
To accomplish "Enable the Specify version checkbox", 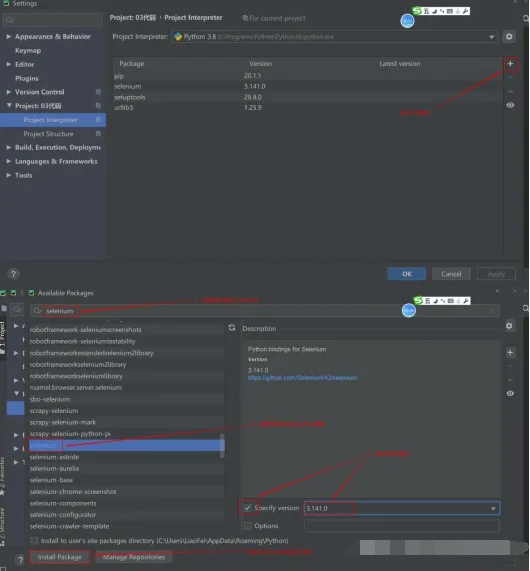I will coord(248,508).
